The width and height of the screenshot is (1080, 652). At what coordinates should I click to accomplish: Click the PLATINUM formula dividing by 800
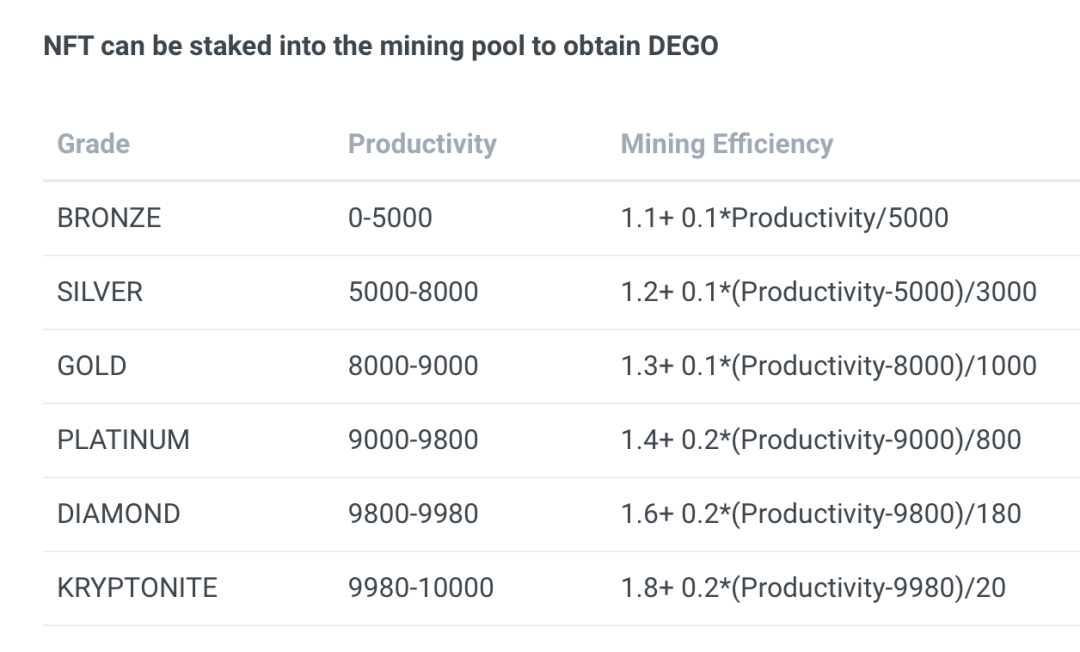(x=821, y=440)
